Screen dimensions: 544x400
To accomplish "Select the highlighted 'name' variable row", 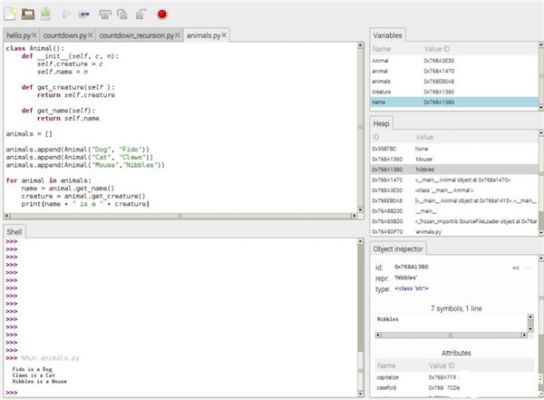I will 454,102.
